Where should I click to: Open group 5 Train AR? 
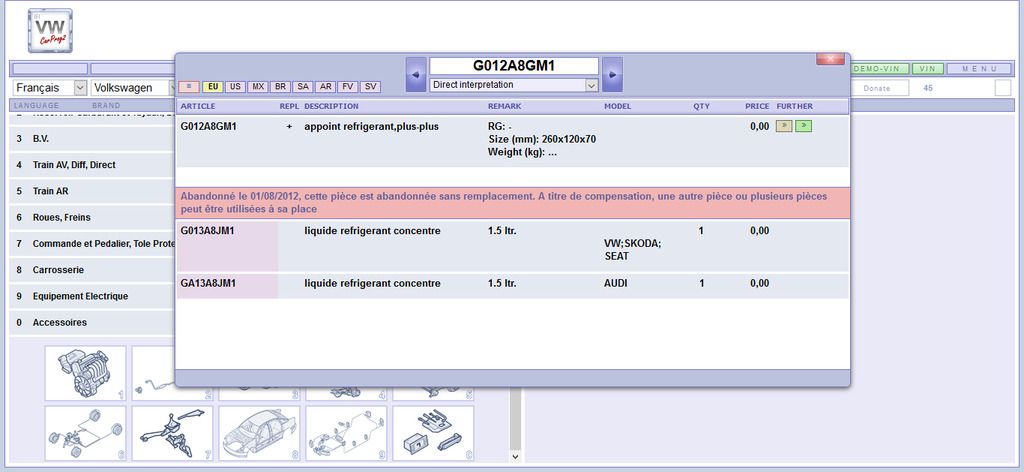(93, 191)
